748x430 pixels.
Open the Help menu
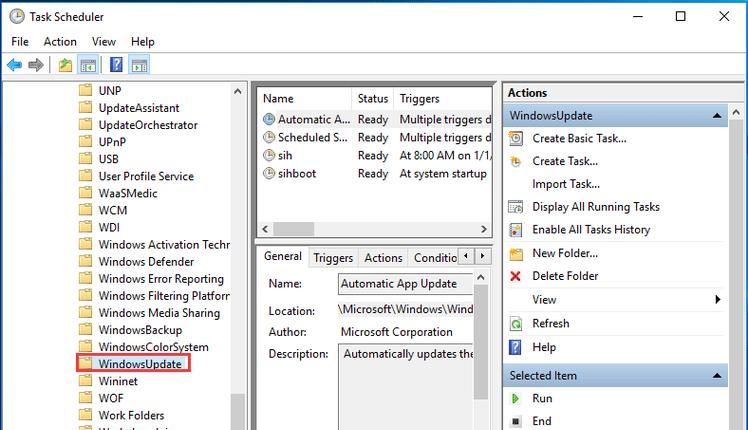pyautogui.click(x=143, y=42)
